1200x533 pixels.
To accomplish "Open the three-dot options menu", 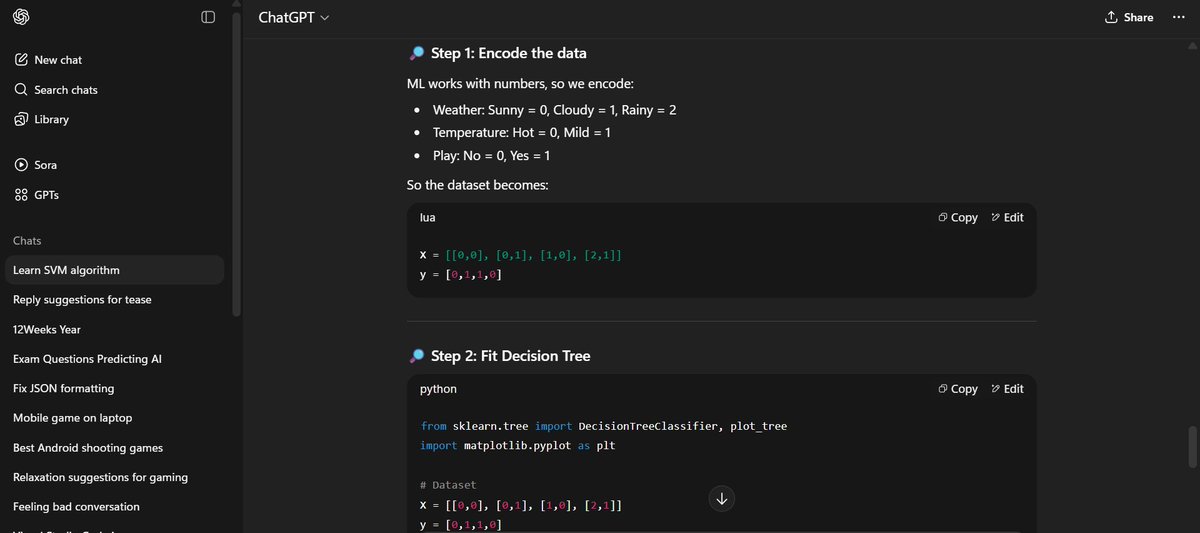I will point(1177,17).
